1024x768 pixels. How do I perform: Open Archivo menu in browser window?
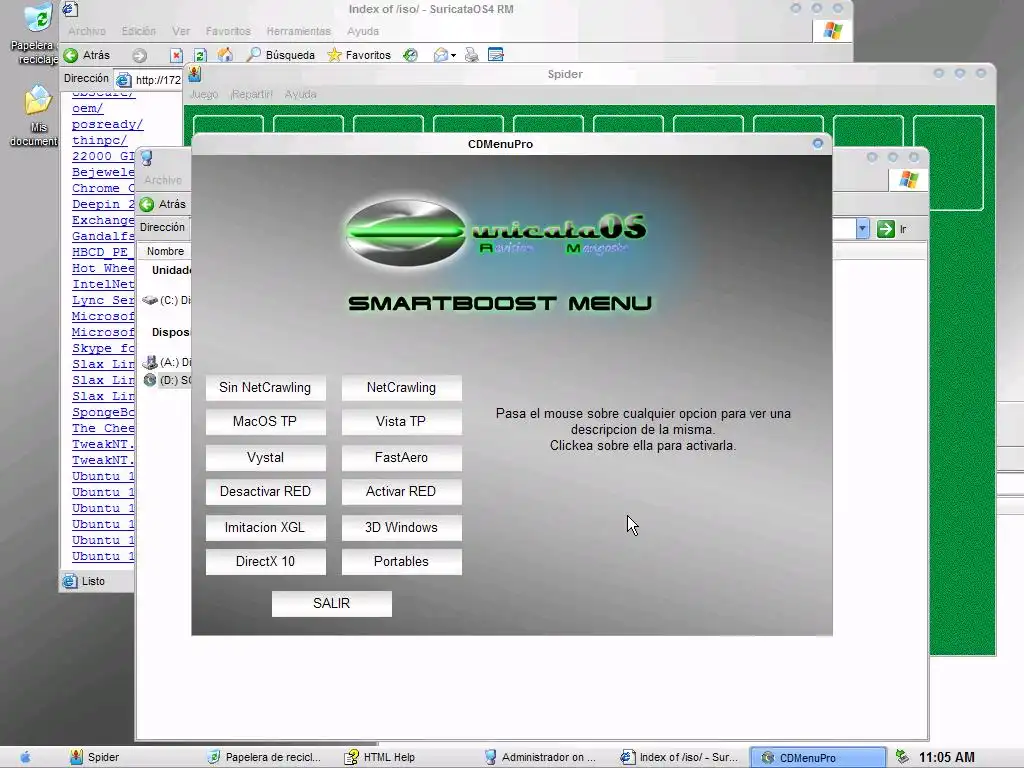pos(86,31)
